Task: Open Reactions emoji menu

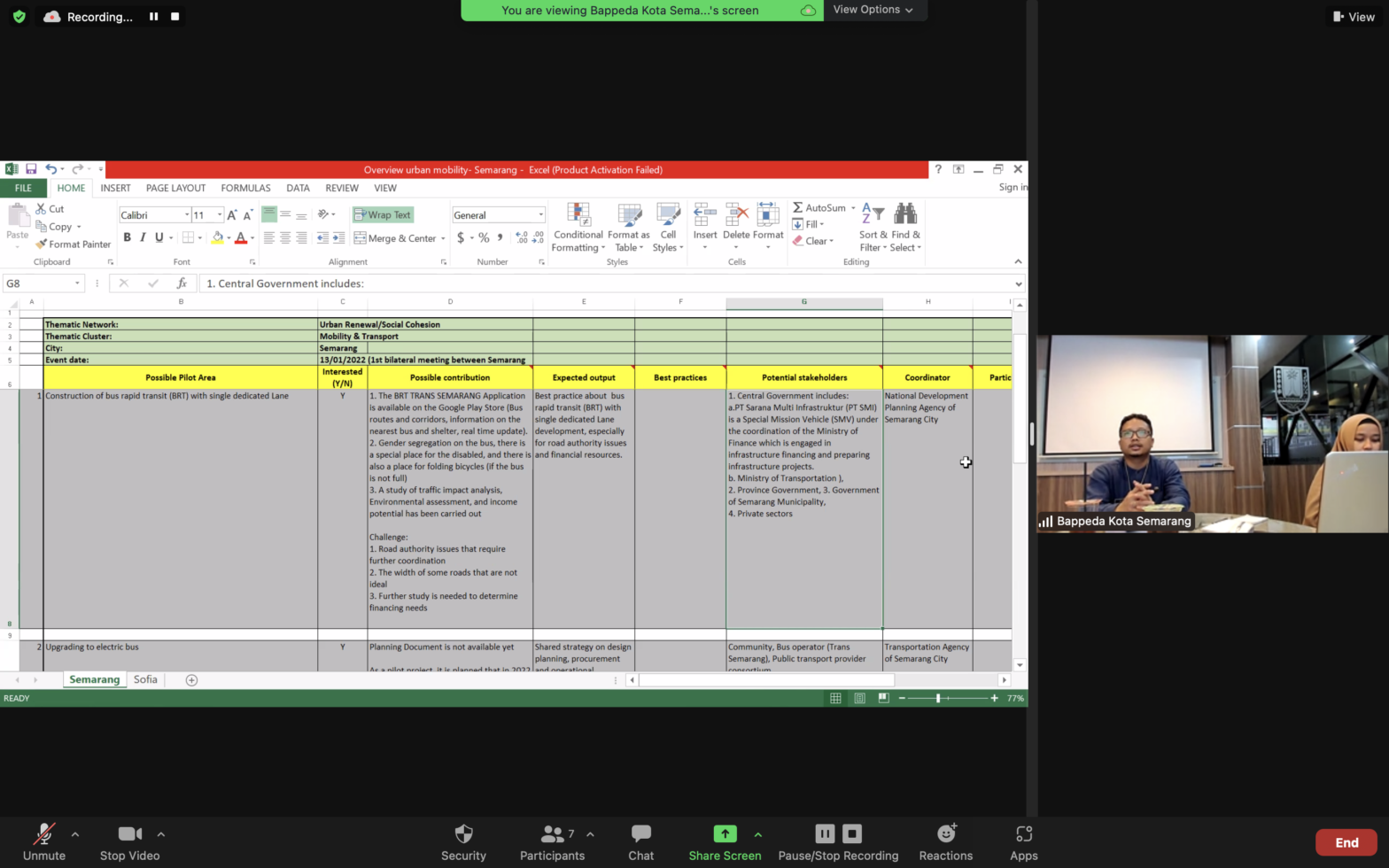Action: (x=945, y=834)
